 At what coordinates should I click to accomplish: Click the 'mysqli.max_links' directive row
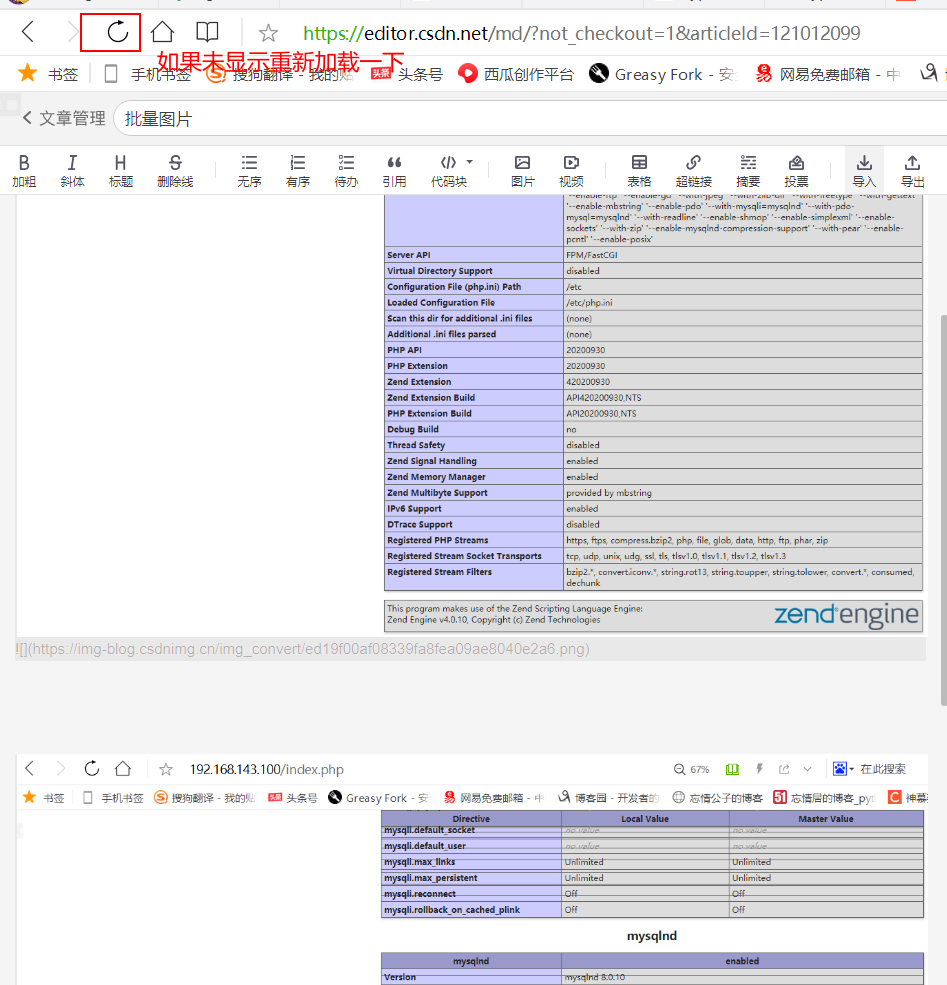[x=652, y=862]
